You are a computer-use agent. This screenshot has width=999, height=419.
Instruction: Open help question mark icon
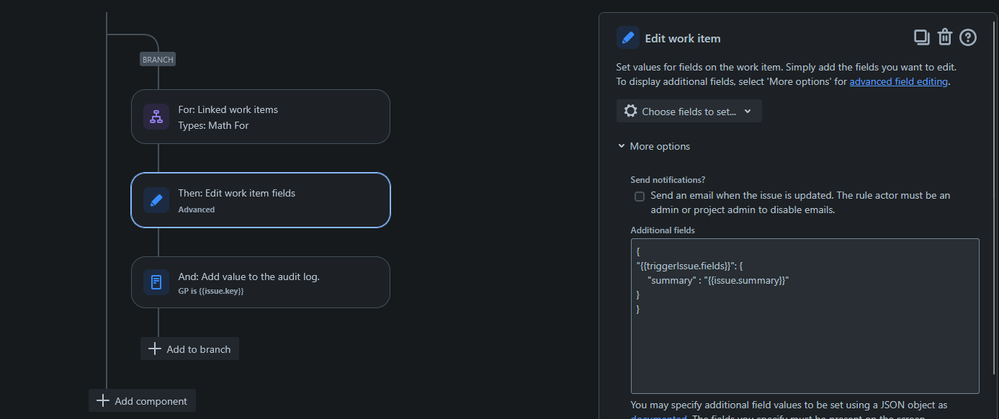tap(968, 38)
